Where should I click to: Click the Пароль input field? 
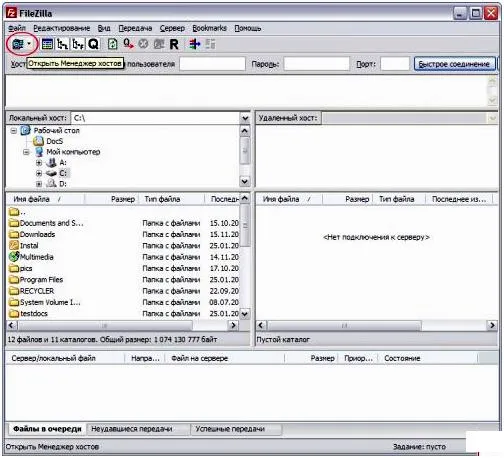pyautogui.click(x=316, y=63)
